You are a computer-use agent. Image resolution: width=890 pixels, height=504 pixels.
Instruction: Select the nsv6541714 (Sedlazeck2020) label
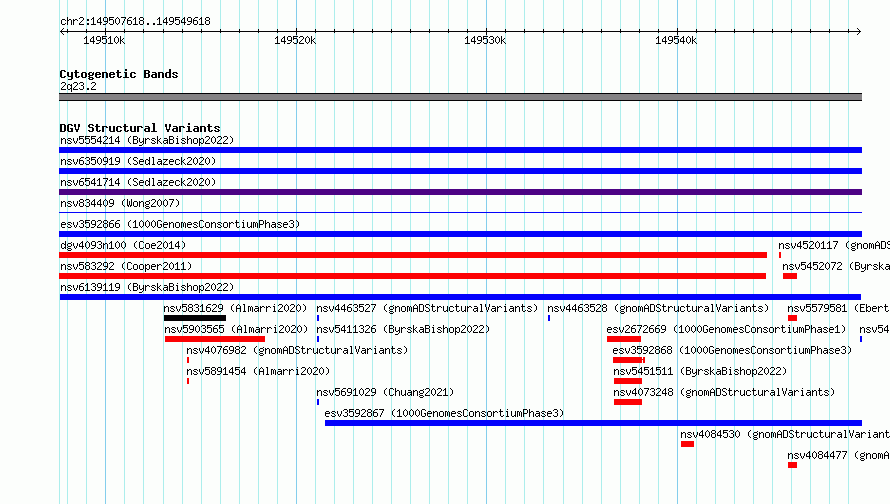click(138, 182)
